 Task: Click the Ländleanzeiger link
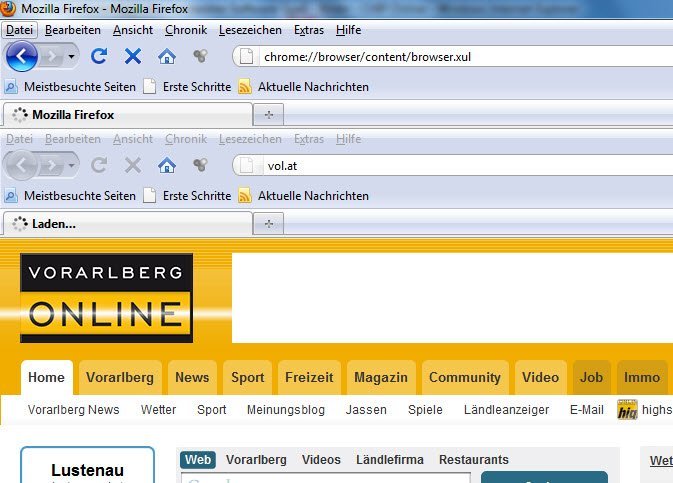click(x=505, y=409)
